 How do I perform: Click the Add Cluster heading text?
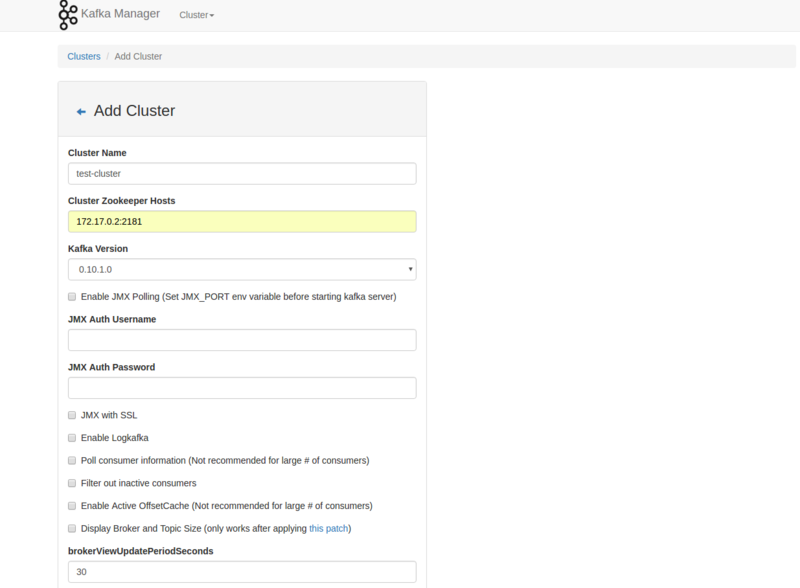point(134,111)
